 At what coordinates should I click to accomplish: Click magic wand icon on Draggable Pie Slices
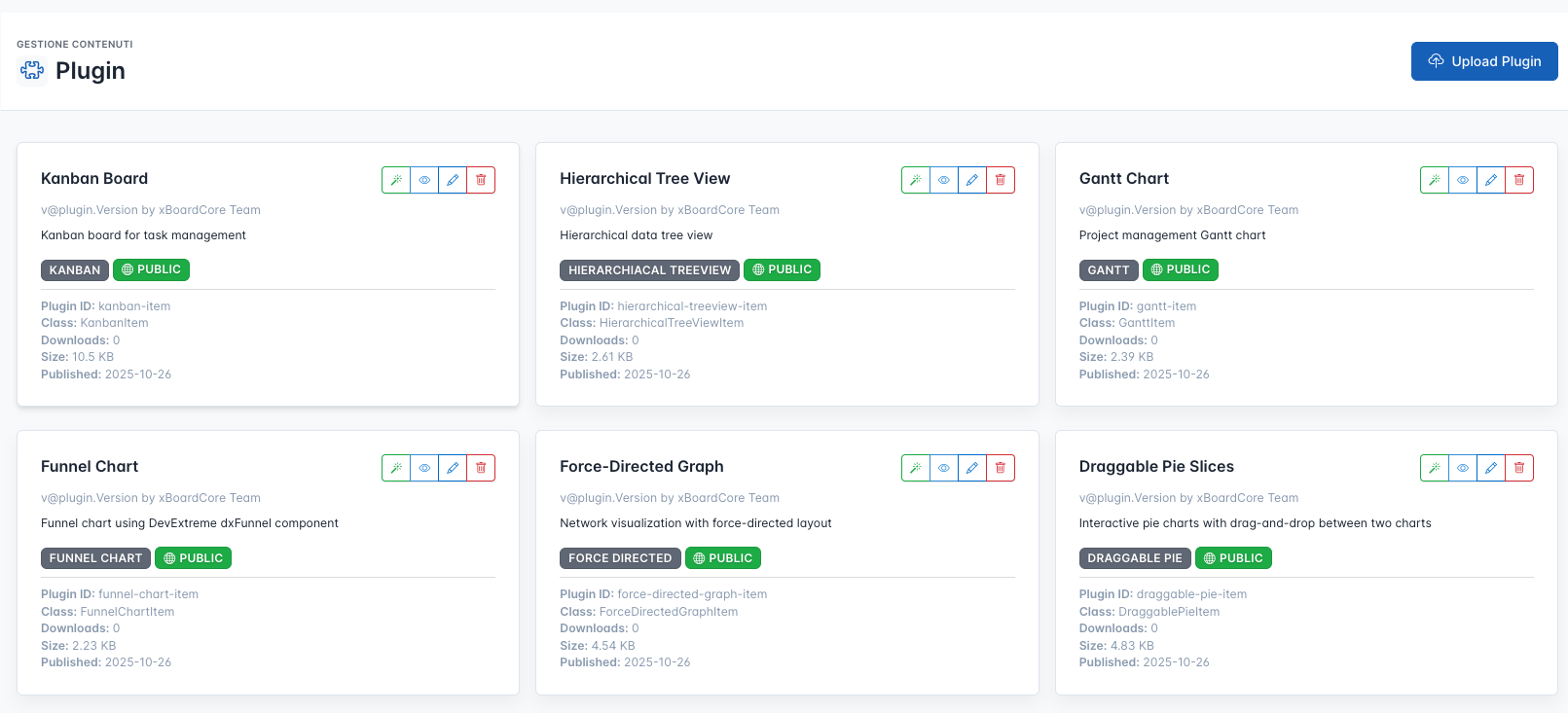pyautogui.click(x=1435, y=468)
